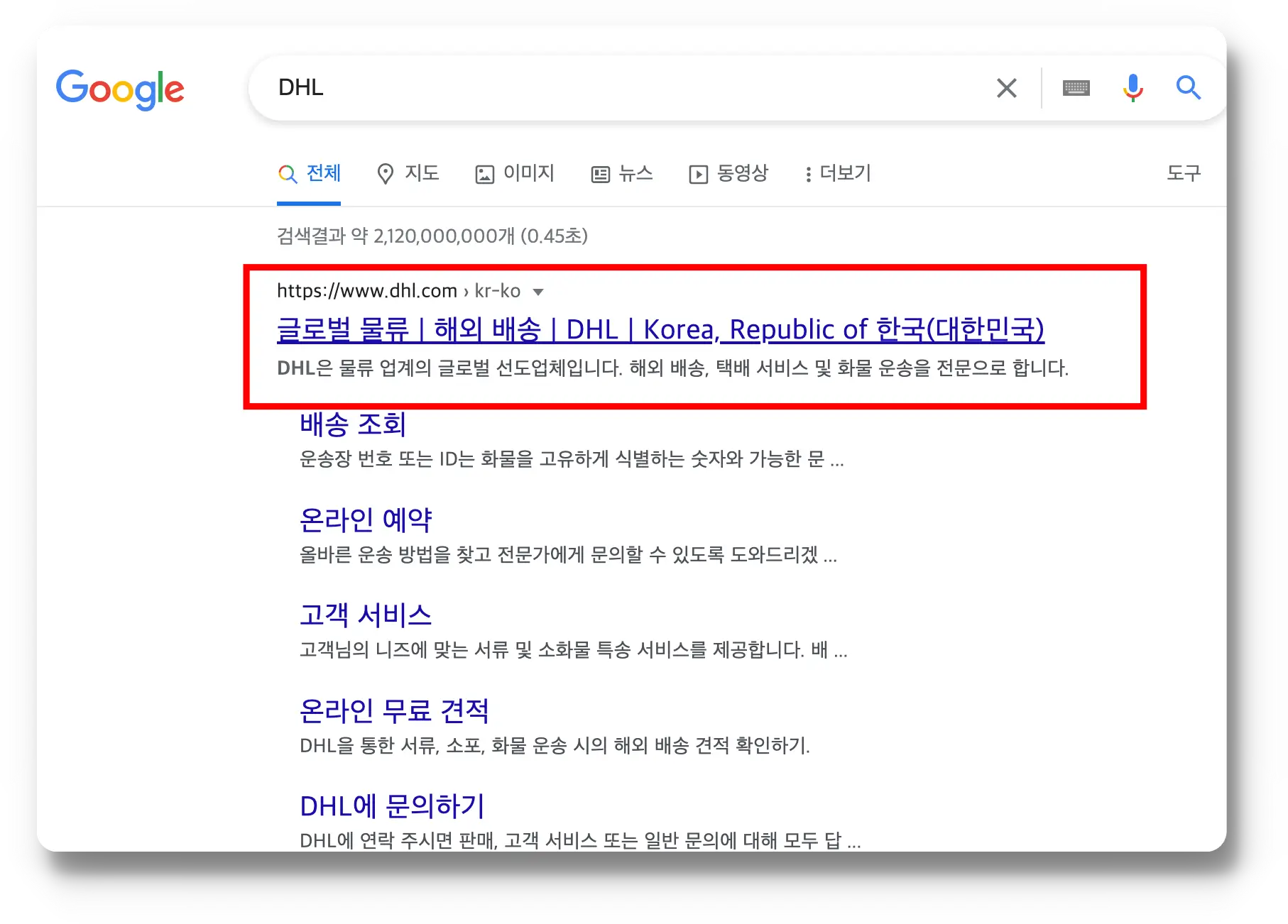The width and height of the screenshot is (1288, 924).
Task: Click the https://www.dhl.com › kr-ko URL text
Action: (x=398, y=291)
